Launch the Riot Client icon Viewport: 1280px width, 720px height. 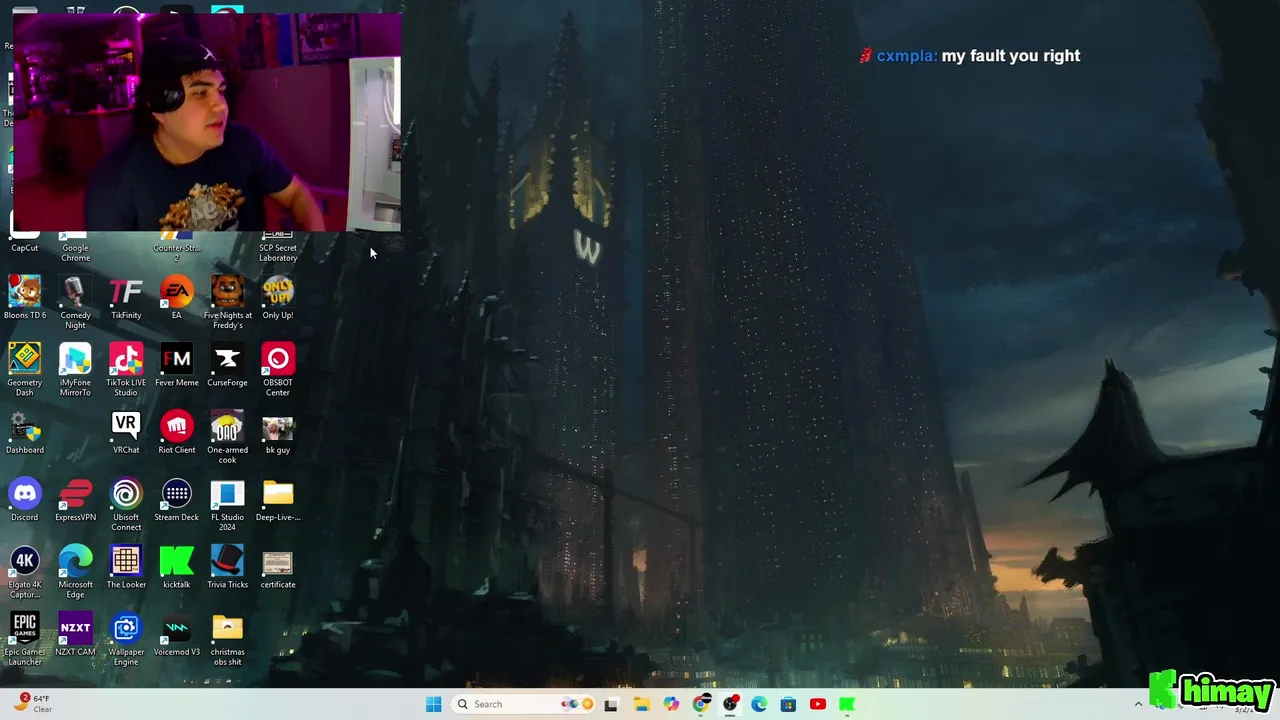(176, 433)
